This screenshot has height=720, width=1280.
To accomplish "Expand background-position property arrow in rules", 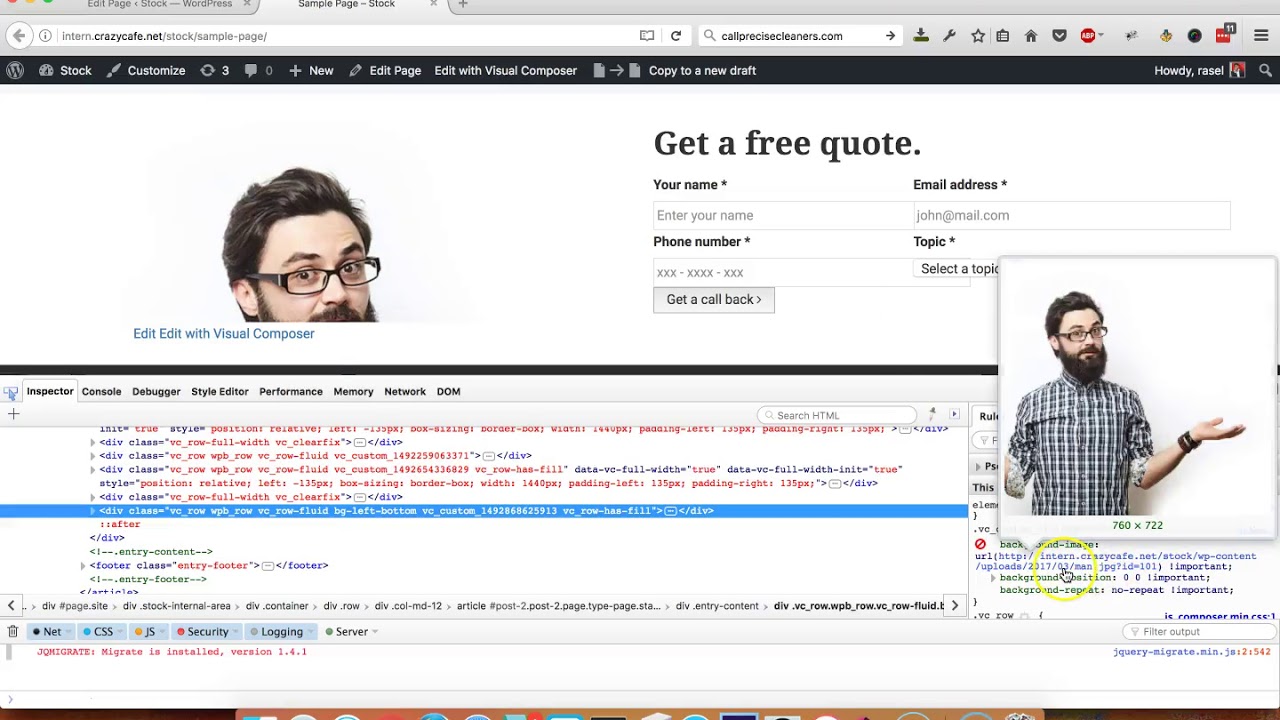I will click(993, 578).
